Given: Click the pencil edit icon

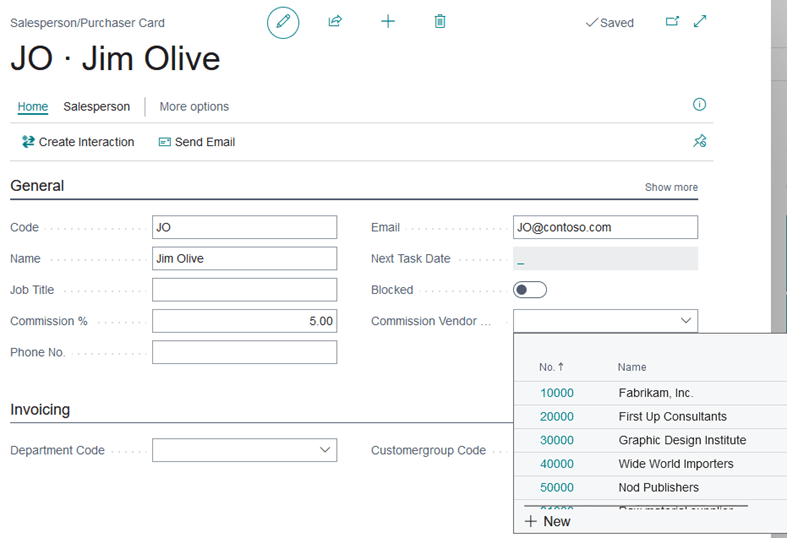Looking at the screenshot, I should (283, 22).
